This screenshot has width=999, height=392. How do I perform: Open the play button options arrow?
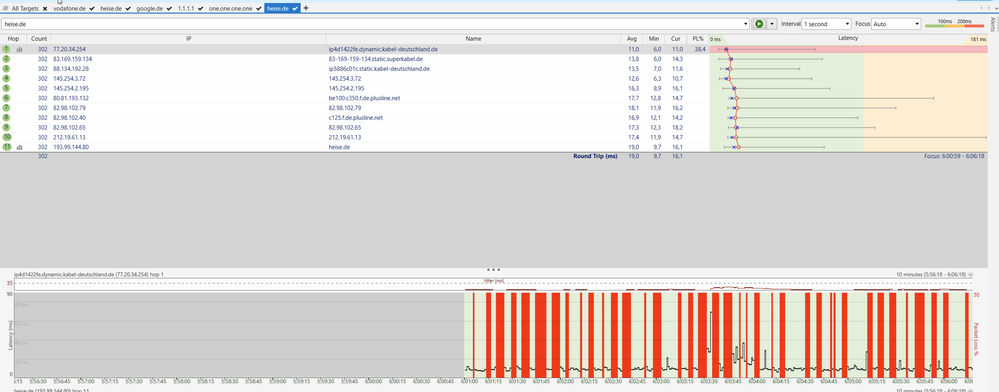coord(772,24)
